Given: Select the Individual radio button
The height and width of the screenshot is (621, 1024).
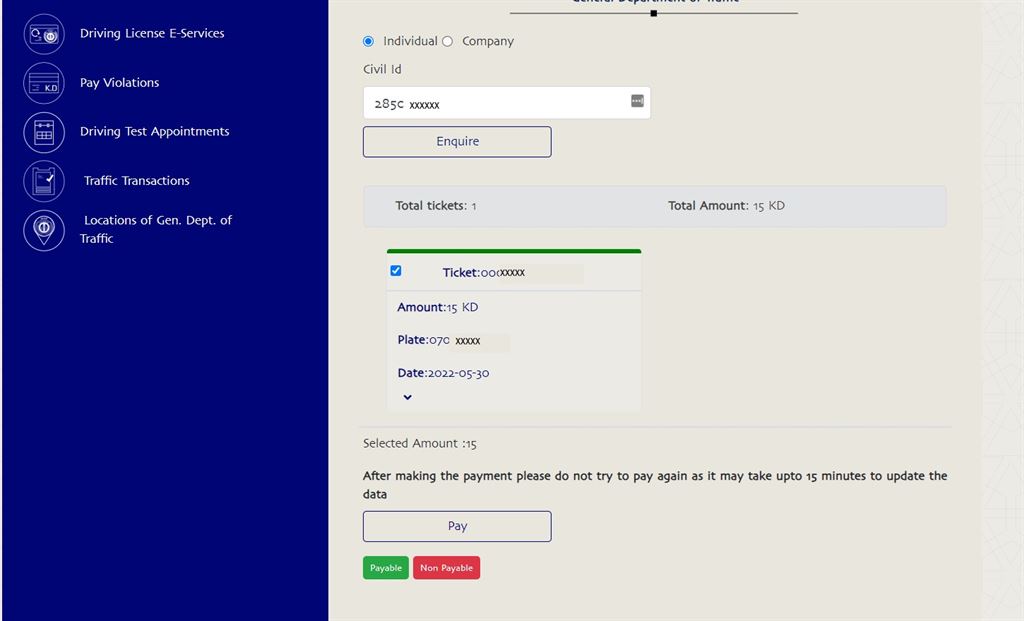Looking at the screenshot, I should (368, 41).
